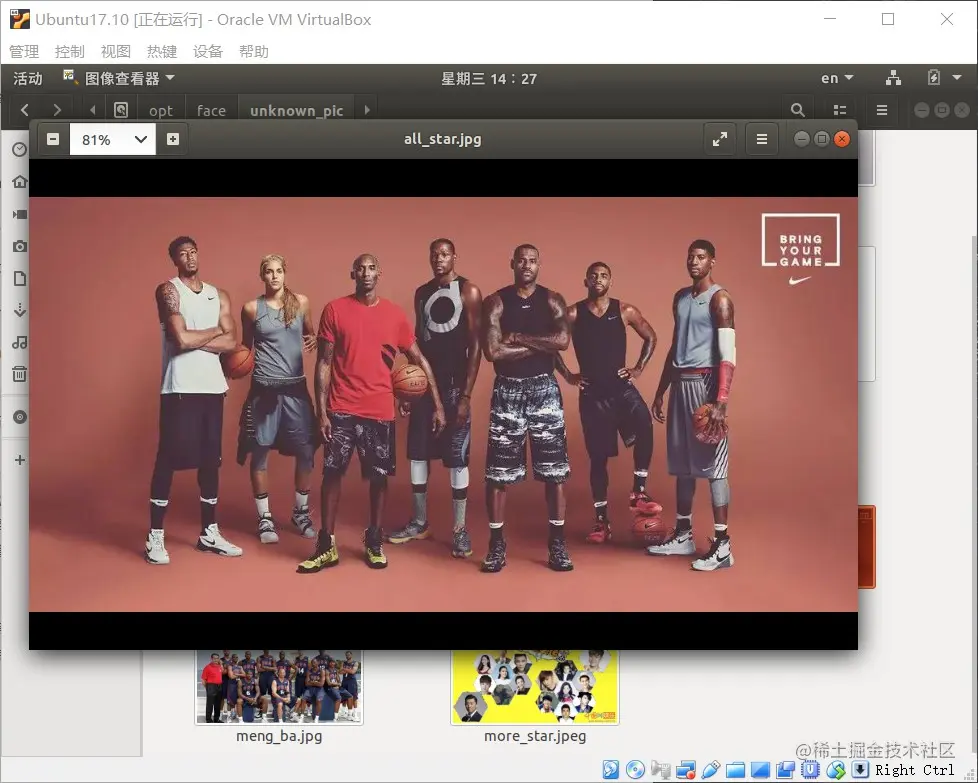Zoom in with the plus button
The width and height of the screenshot is (978, 783).
[173, 139]
